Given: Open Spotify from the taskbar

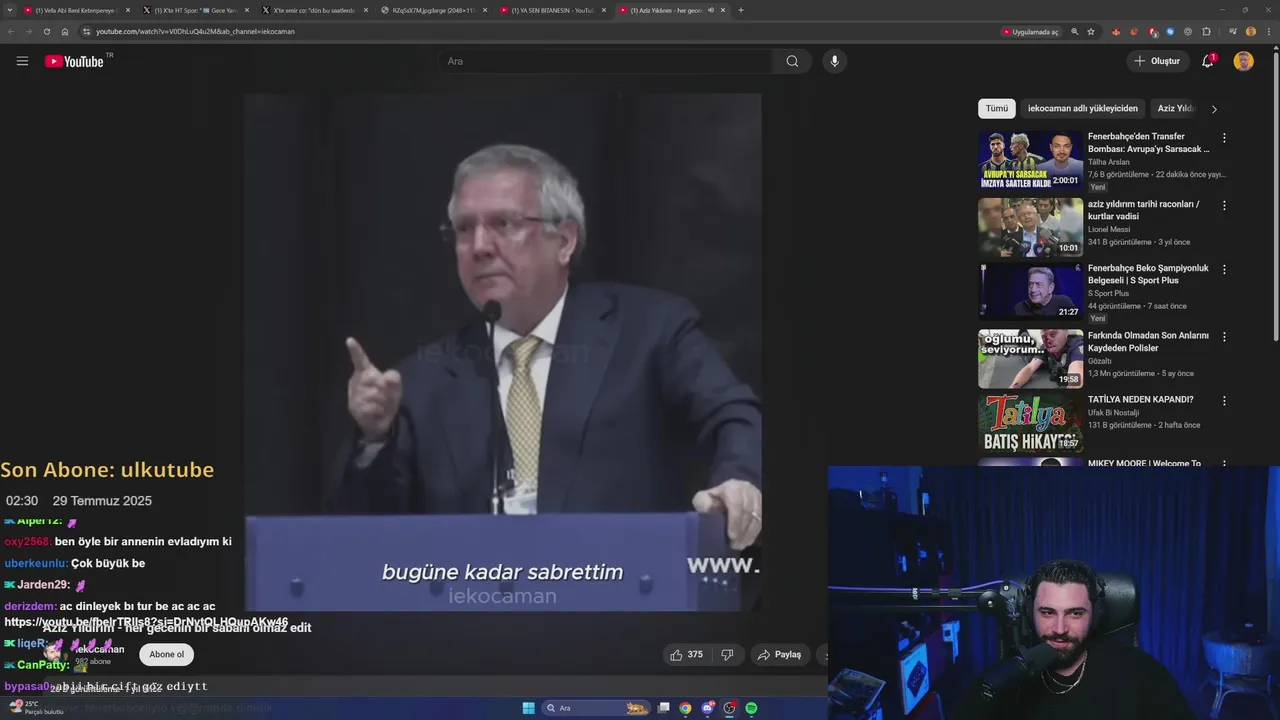Looking at the screenshot, I should pos(751,708).
